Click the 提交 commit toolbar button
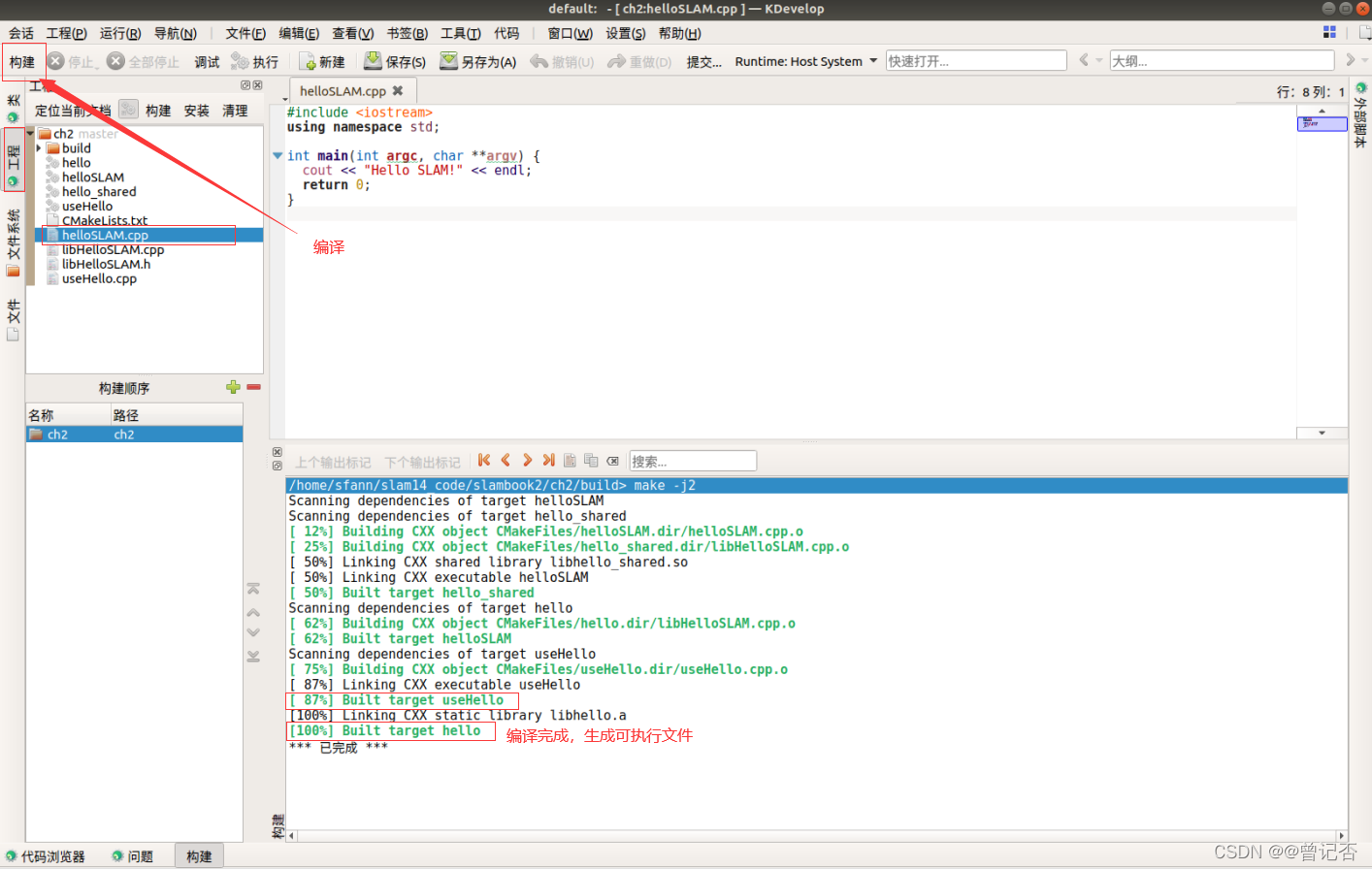Screen dimensions: 1372x870 [x=704, y=62]
